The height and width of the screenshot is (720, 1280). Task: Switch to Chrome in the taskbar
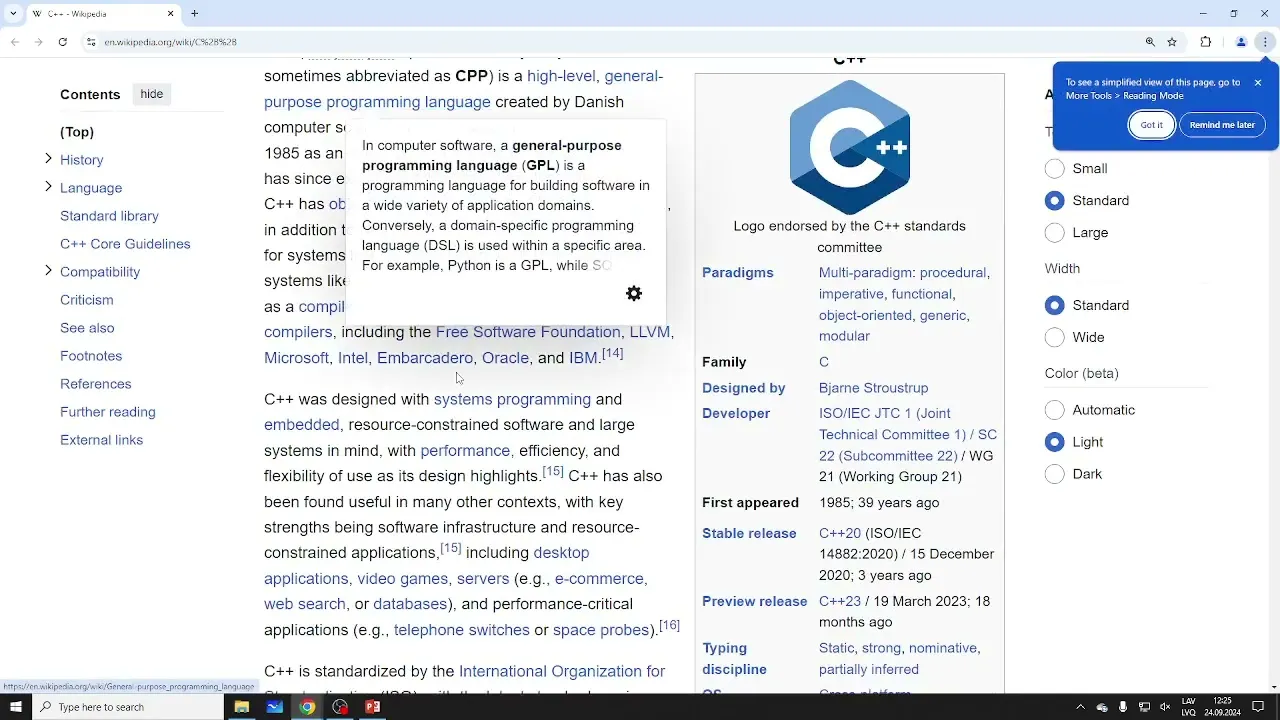(307, 707)
